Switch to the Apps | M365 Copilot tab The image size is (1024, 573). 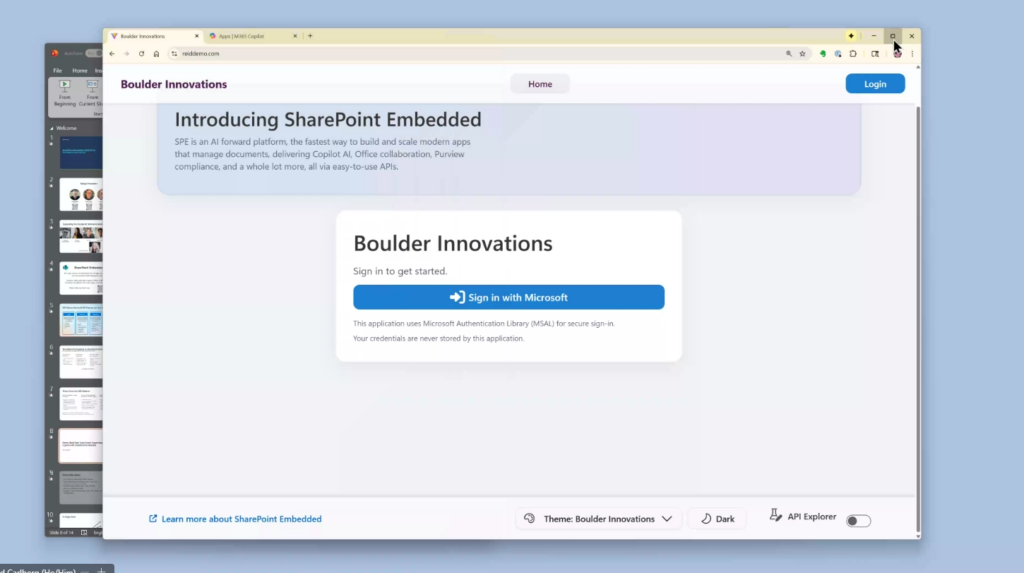click(x=251, y=36)
